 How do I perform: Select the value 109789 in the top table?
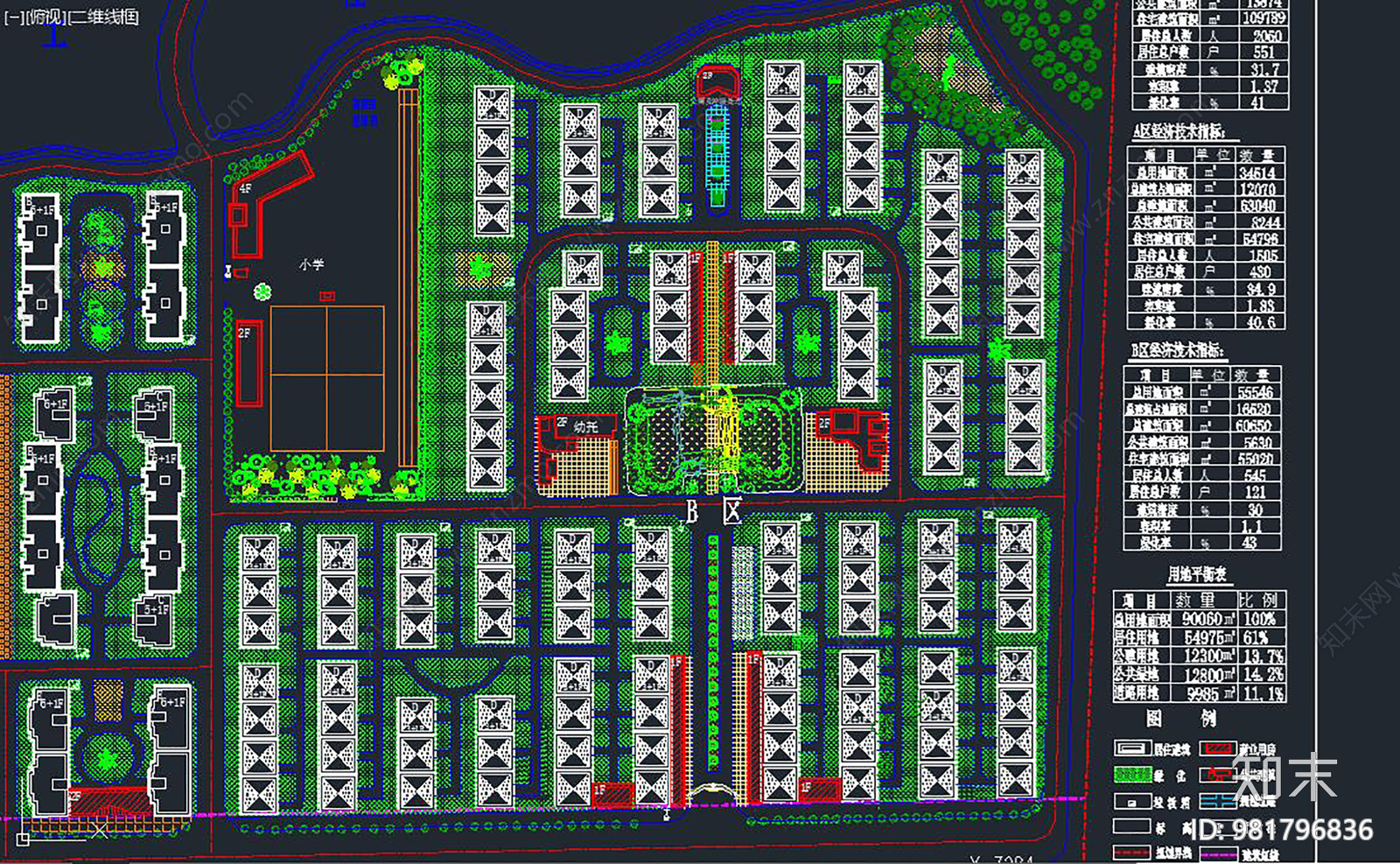[1263, 18]
